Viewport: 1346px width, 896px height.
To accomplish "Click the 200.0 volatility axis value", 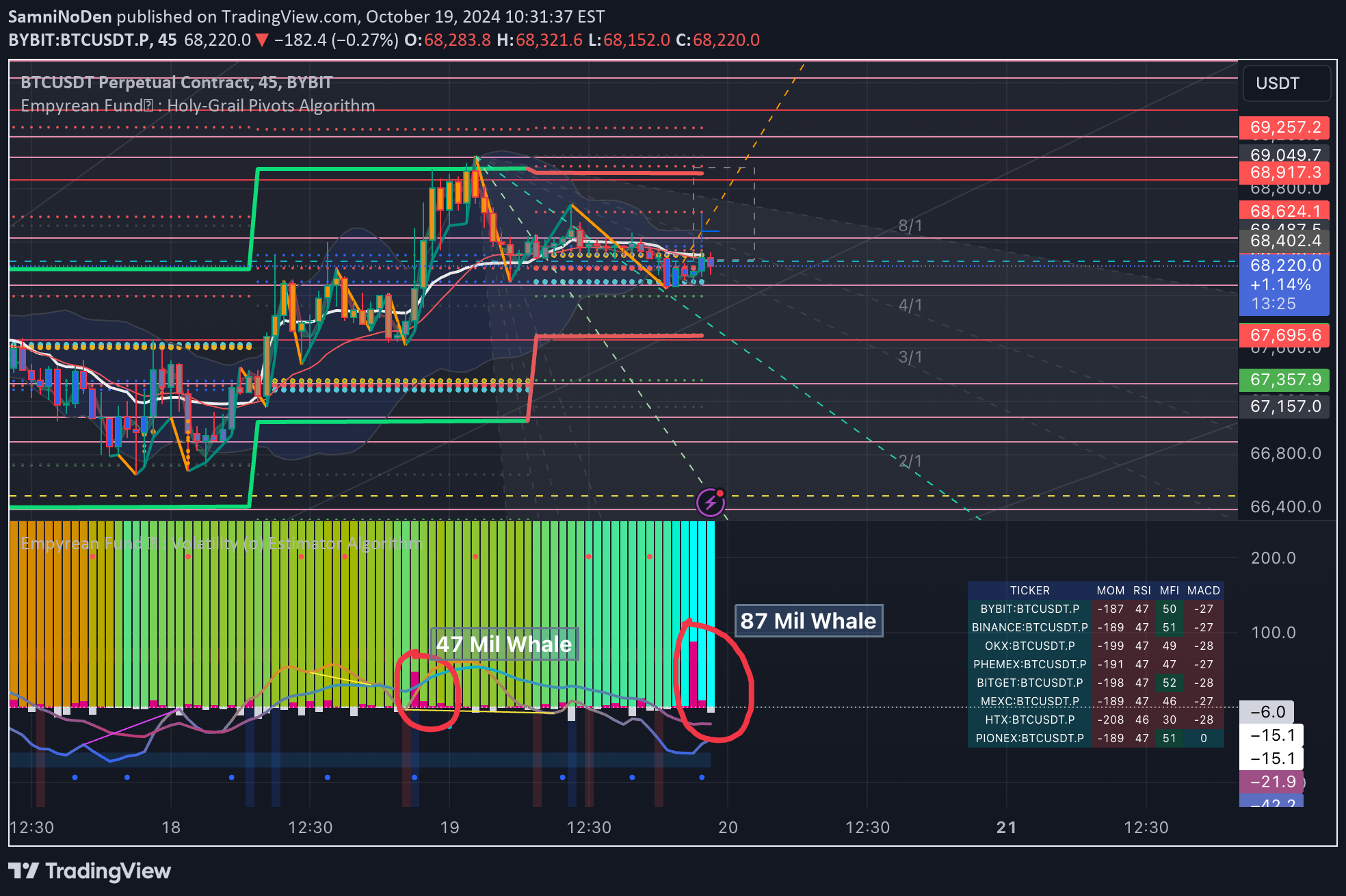I will pyautogui.click(x=1273, y=558).
